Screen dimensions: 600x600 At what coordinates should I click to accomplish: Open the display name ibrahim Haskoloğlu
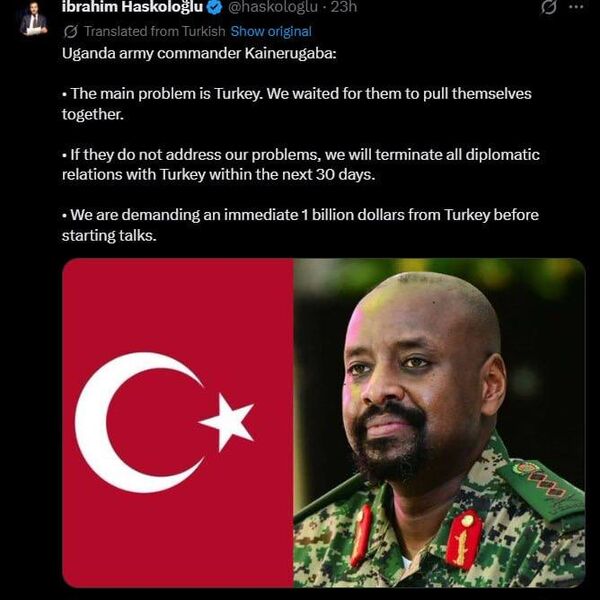[132, 7]
